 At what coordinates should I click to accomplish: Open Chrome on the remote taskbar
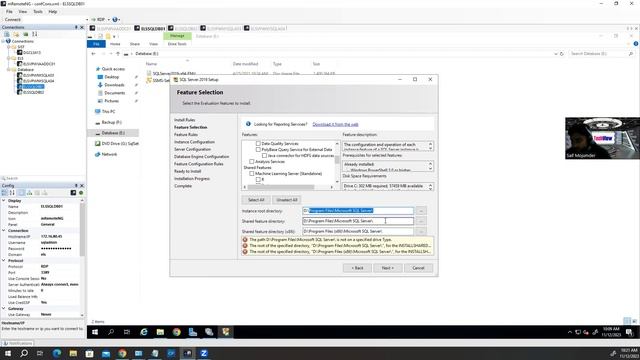(176, 332)
